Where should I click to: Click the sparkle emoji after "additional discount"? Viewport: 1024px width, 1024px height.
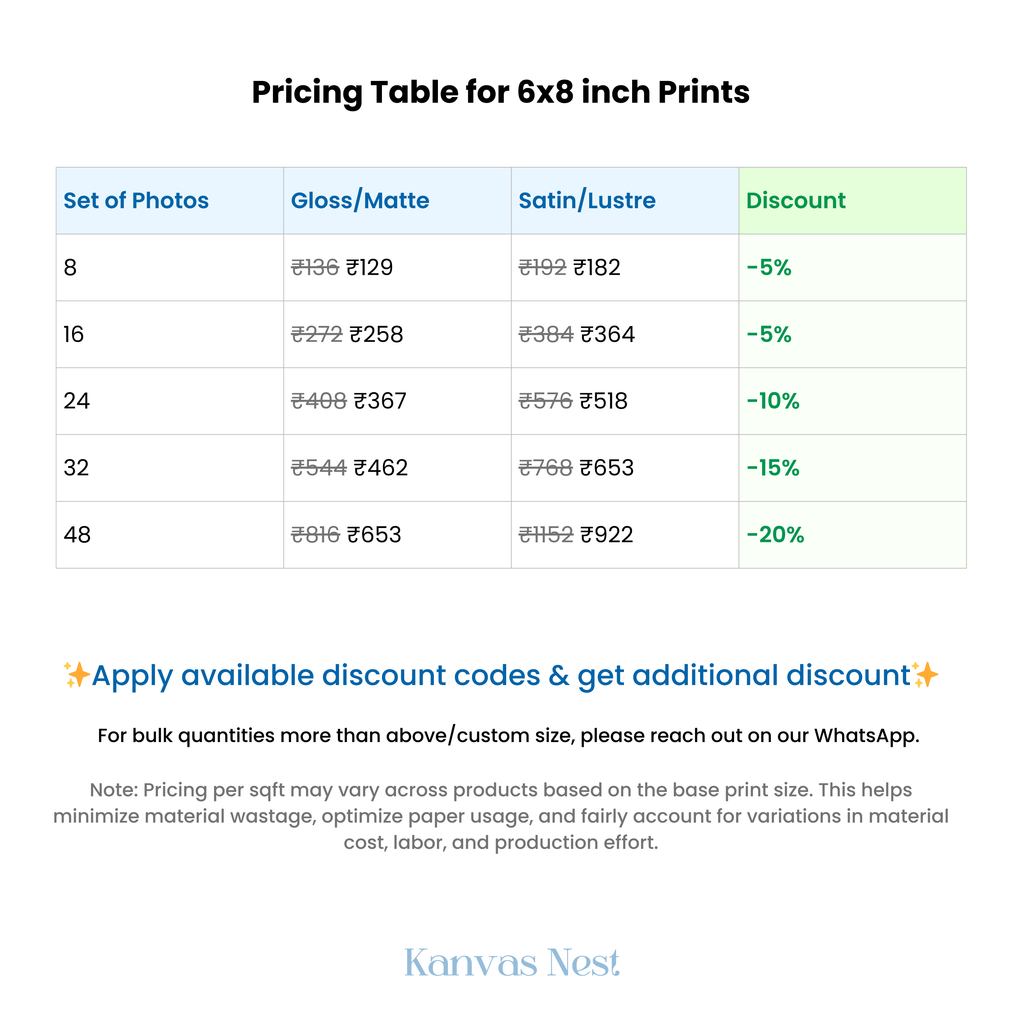(926, 675)
